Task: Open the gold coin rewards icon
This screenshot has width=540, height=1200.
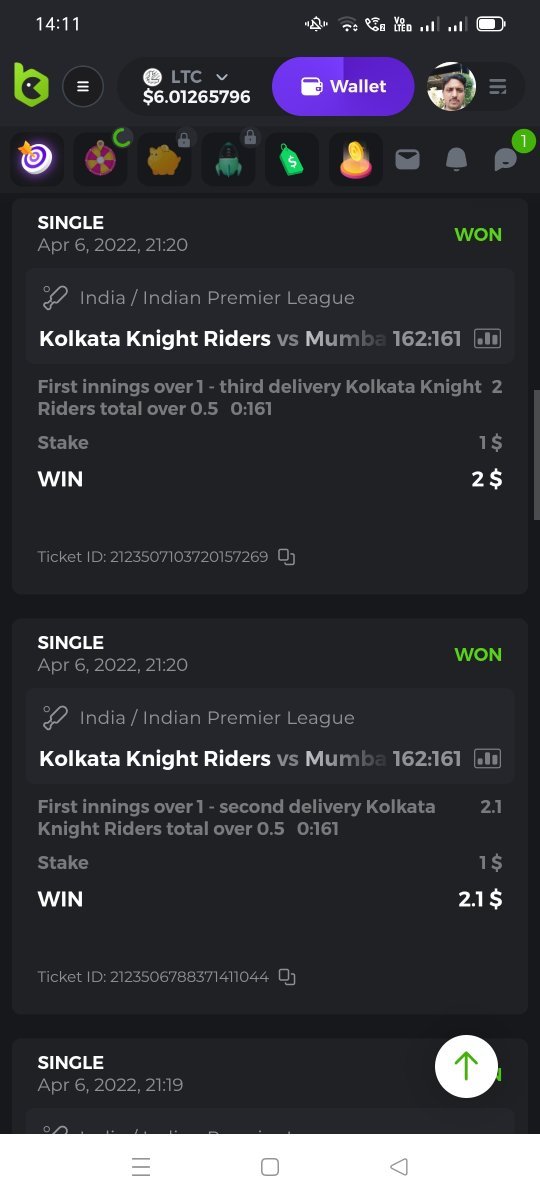Action: click(x=355, y=160)
